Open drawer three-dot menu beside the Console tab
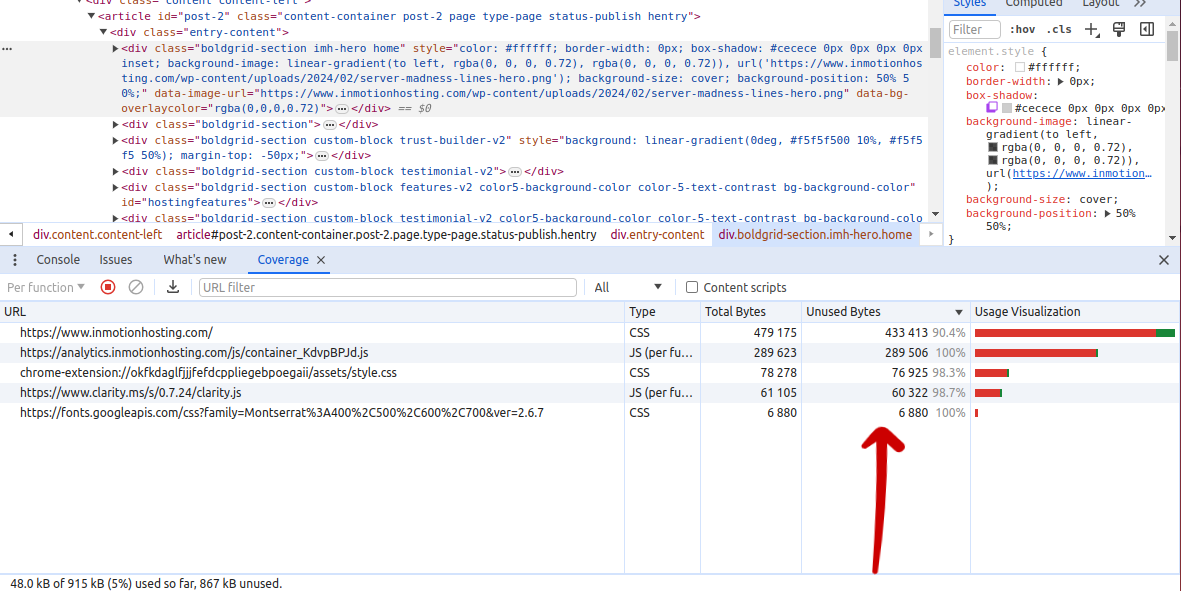 (x=14, y=260)
